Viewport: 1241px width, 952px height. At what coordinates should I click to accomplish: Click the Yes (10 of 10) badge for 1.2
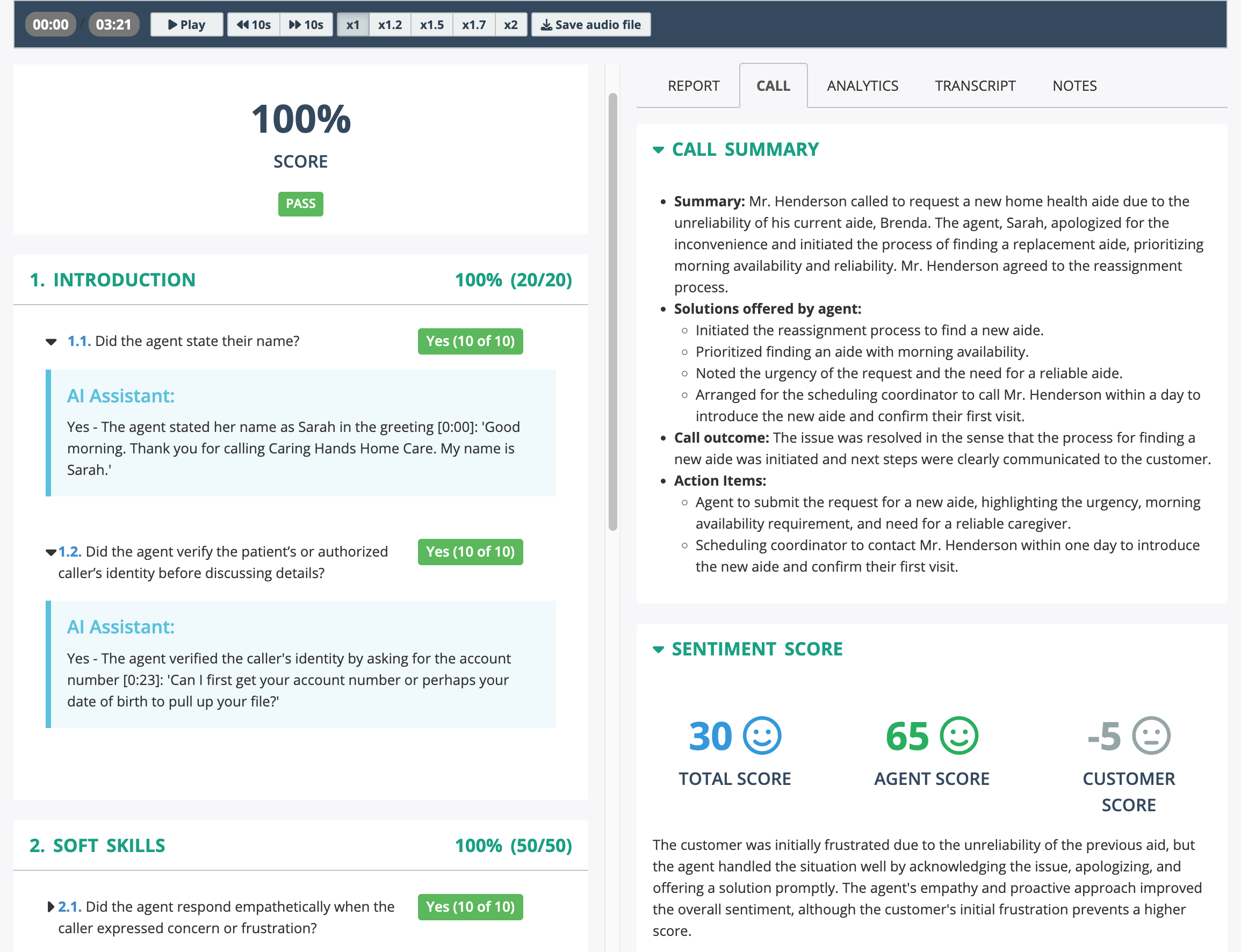[x=470, y=551]
